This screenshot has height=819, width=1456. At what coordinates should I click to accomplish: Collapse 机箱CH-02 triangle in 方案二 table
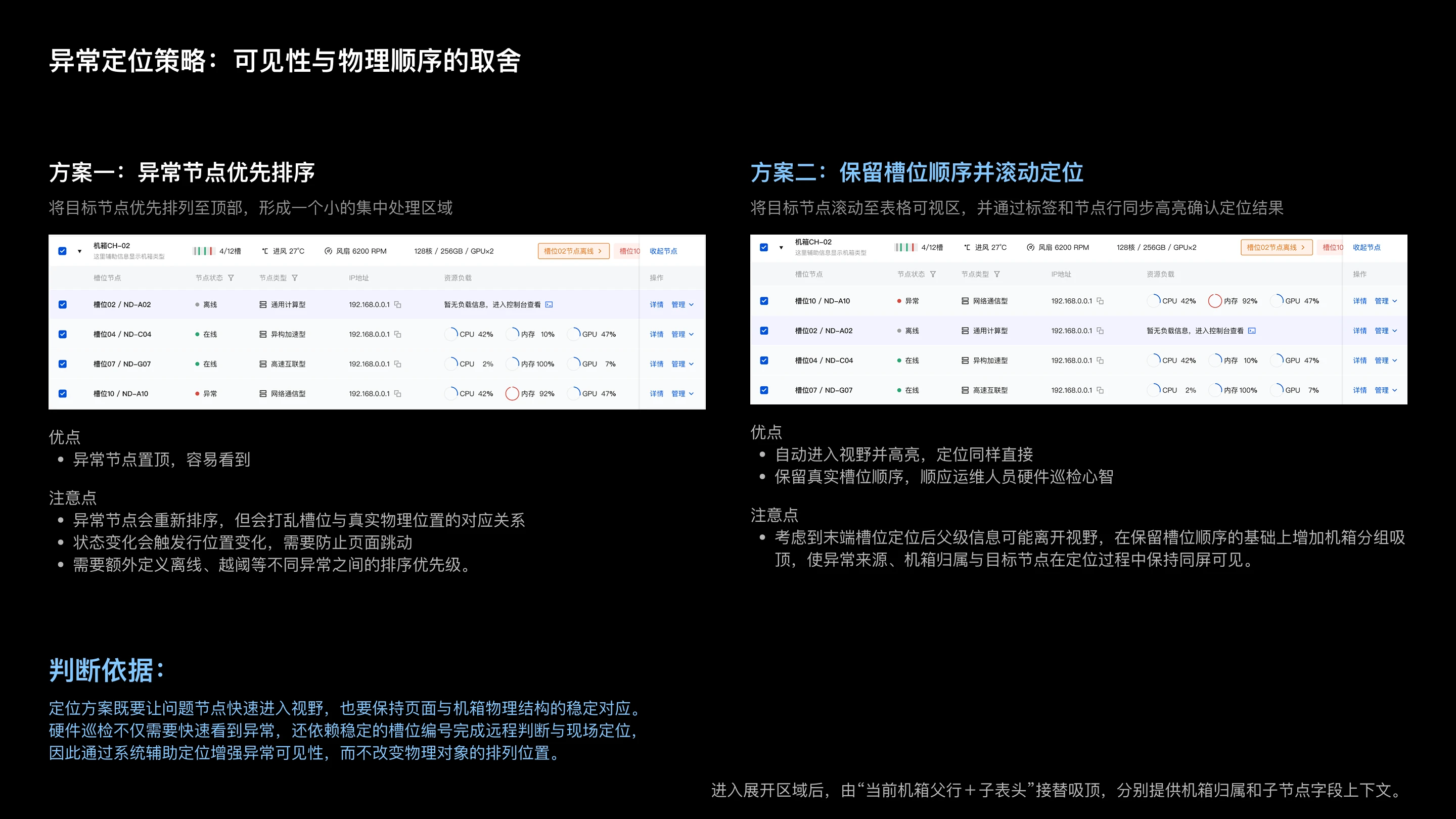point(781,248)
